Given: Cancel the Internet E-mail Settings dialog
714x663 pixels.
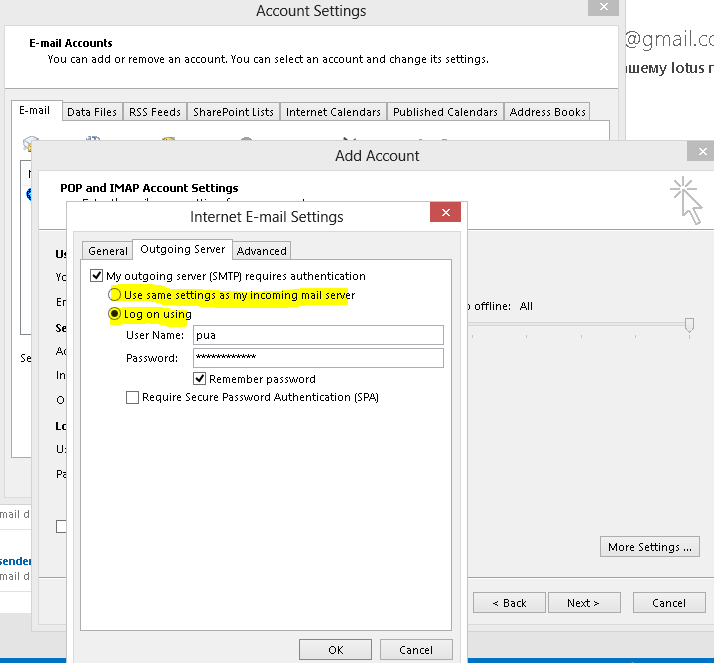Looking at the screenshot, I should click(416, 650).
